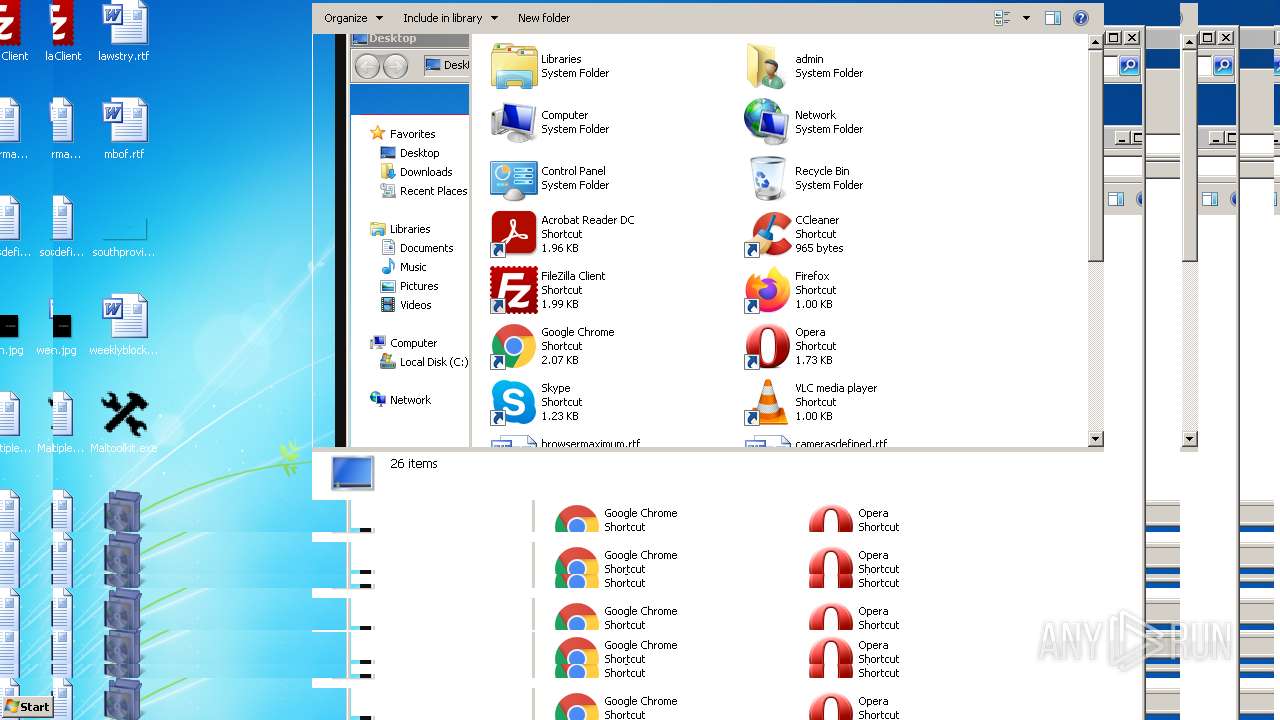The height and width of the screenshot is (720, 1280).
Task: Select Libraries in navigation pane
Action: pyautogui.click(x=410, y=229)
